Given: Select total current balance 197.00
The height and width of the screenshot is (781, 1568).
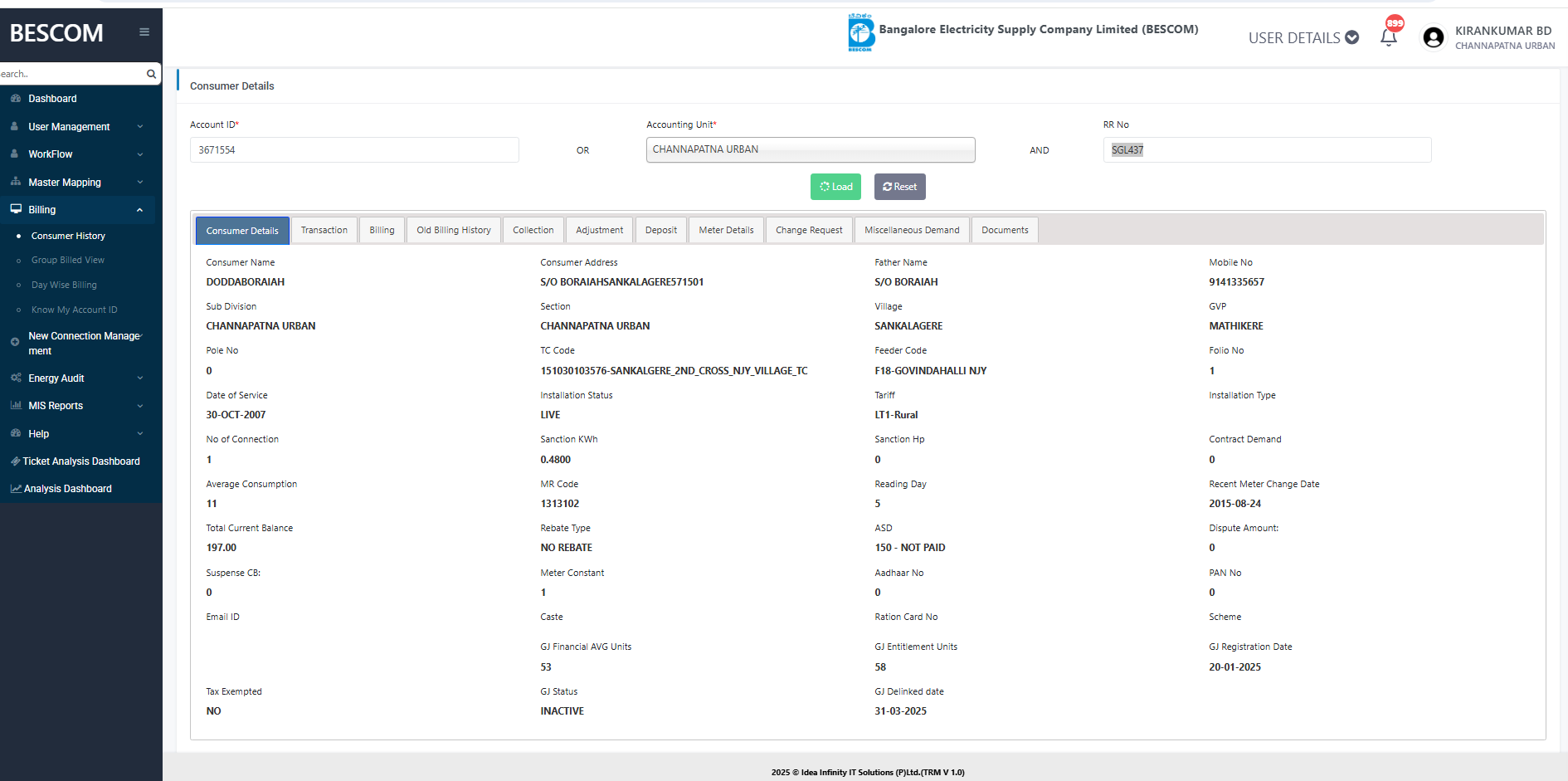Looking at the screenshot, I should tap(222, 548).
